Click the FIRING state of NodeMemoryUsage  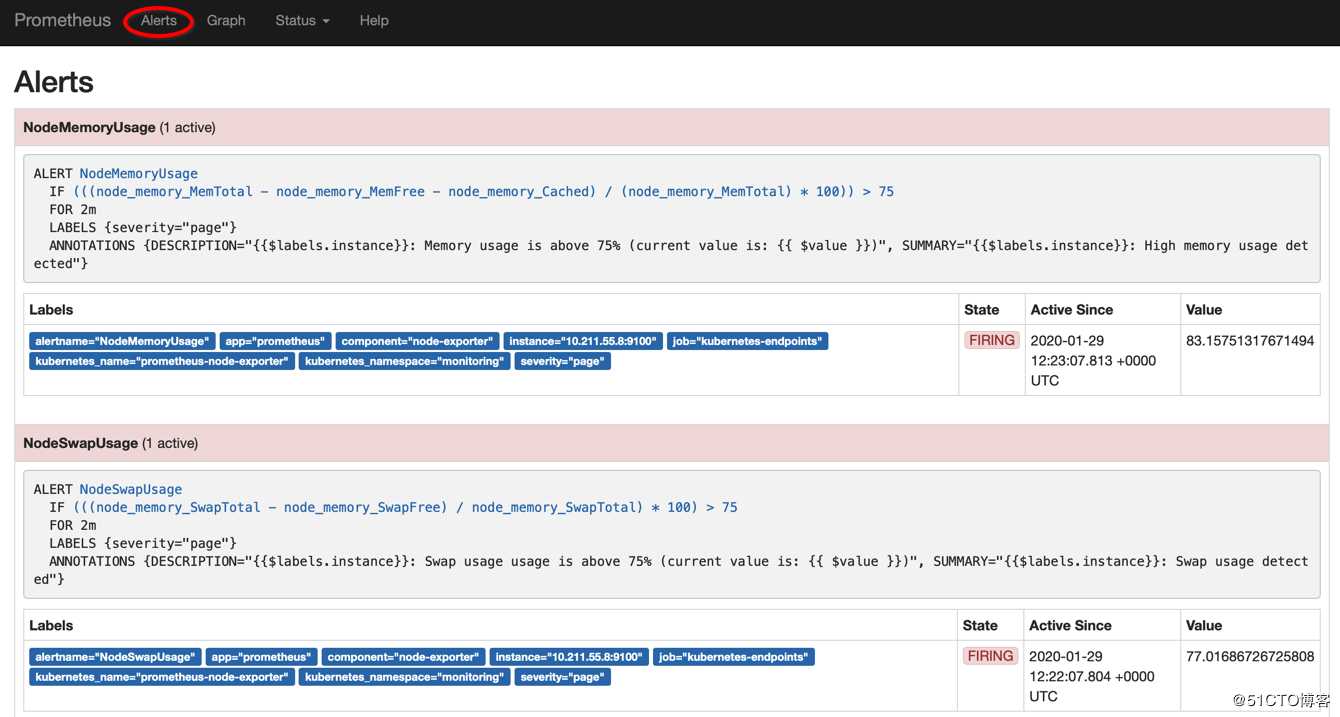[992, 340]
